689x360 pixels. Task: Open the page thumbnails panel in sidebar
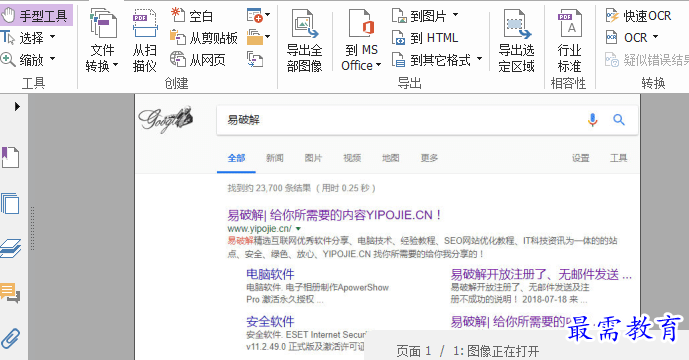click(11, 204)
